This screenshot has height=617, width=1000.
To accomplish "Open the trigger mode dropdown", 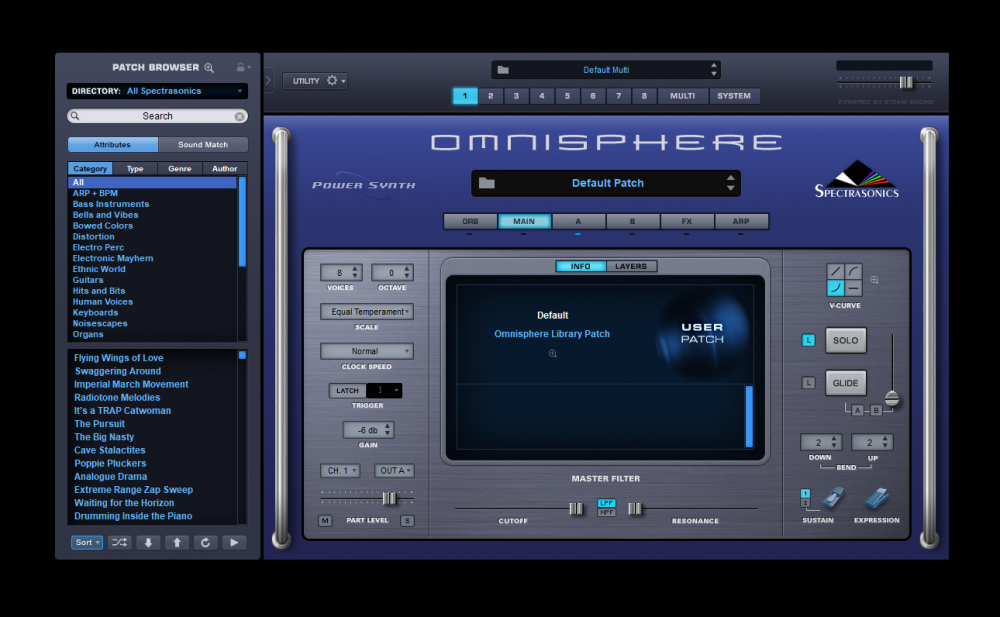I will point(385,390).
